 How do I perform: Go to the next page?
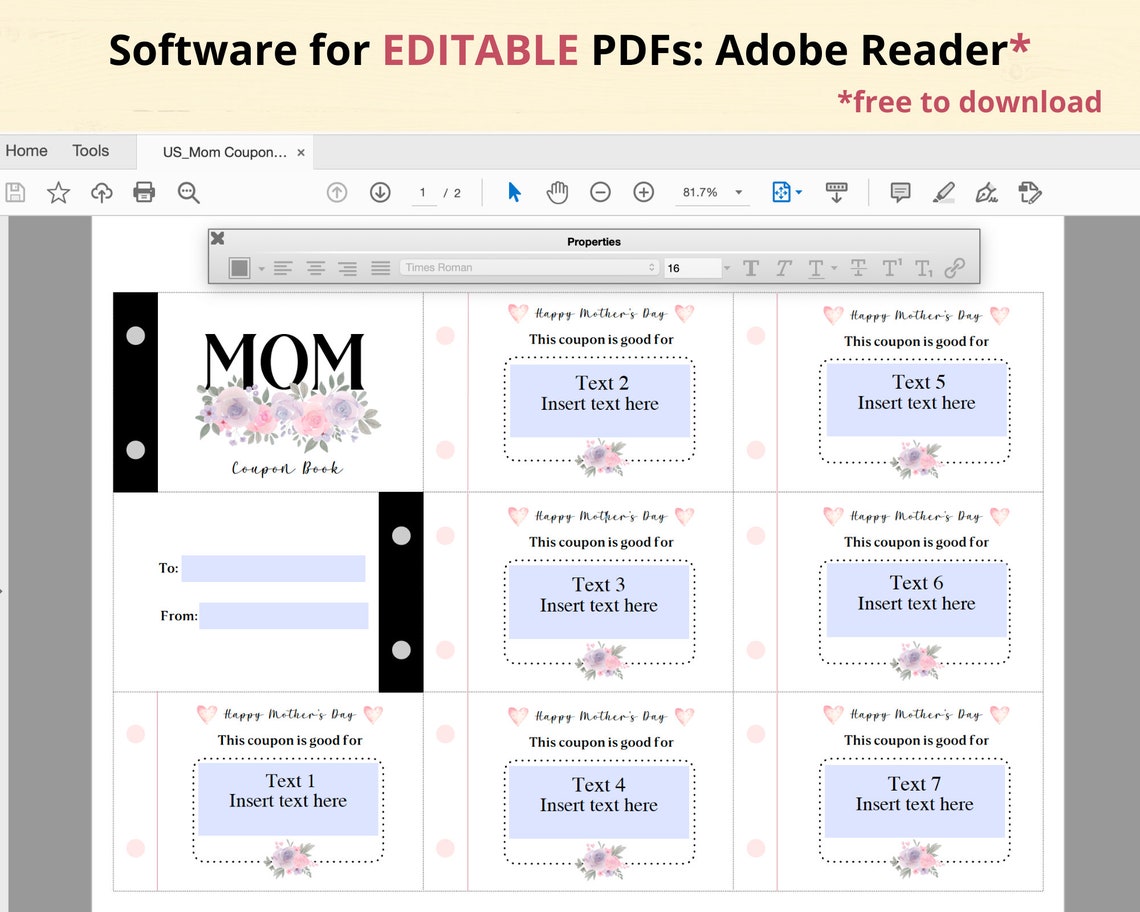(380, 192)
